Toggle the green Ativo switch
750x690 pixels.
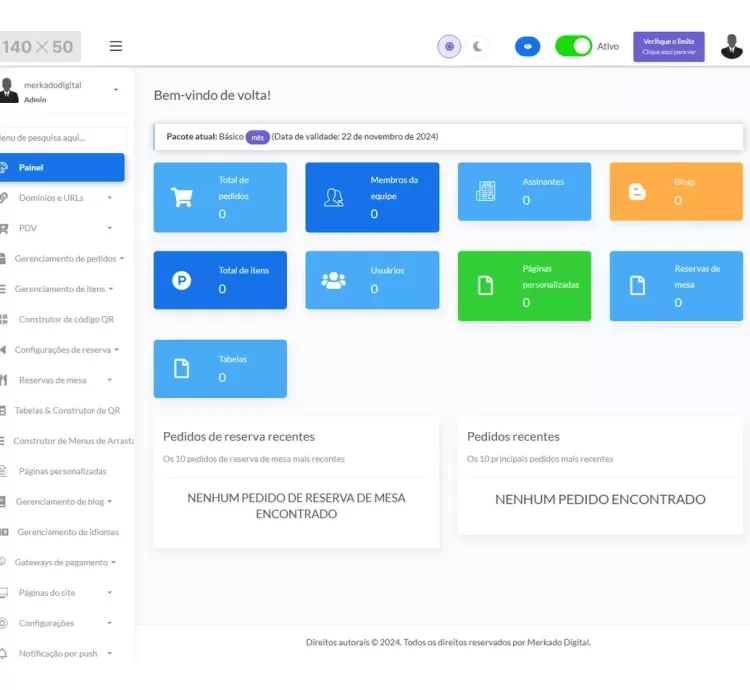573,46
